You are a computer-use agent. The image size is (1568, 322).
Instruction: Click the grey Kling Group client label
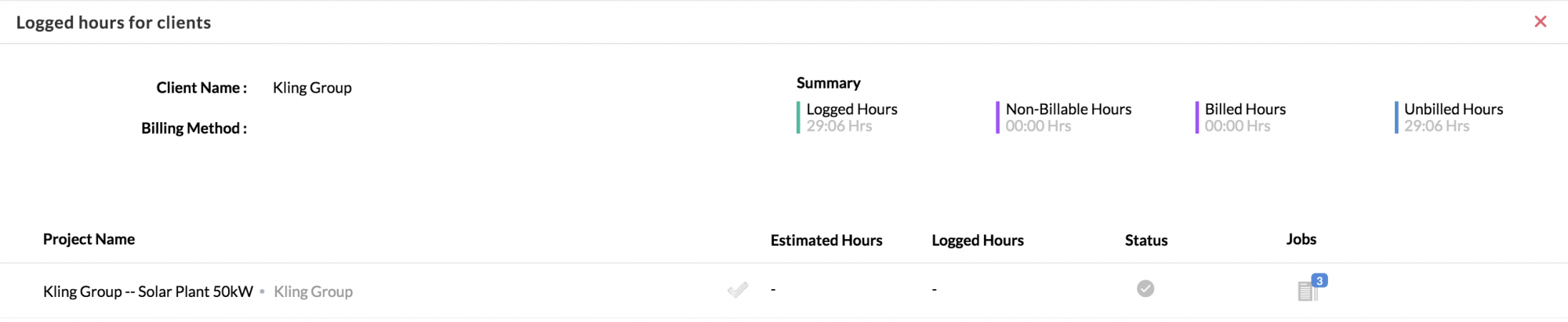(313, 291)
